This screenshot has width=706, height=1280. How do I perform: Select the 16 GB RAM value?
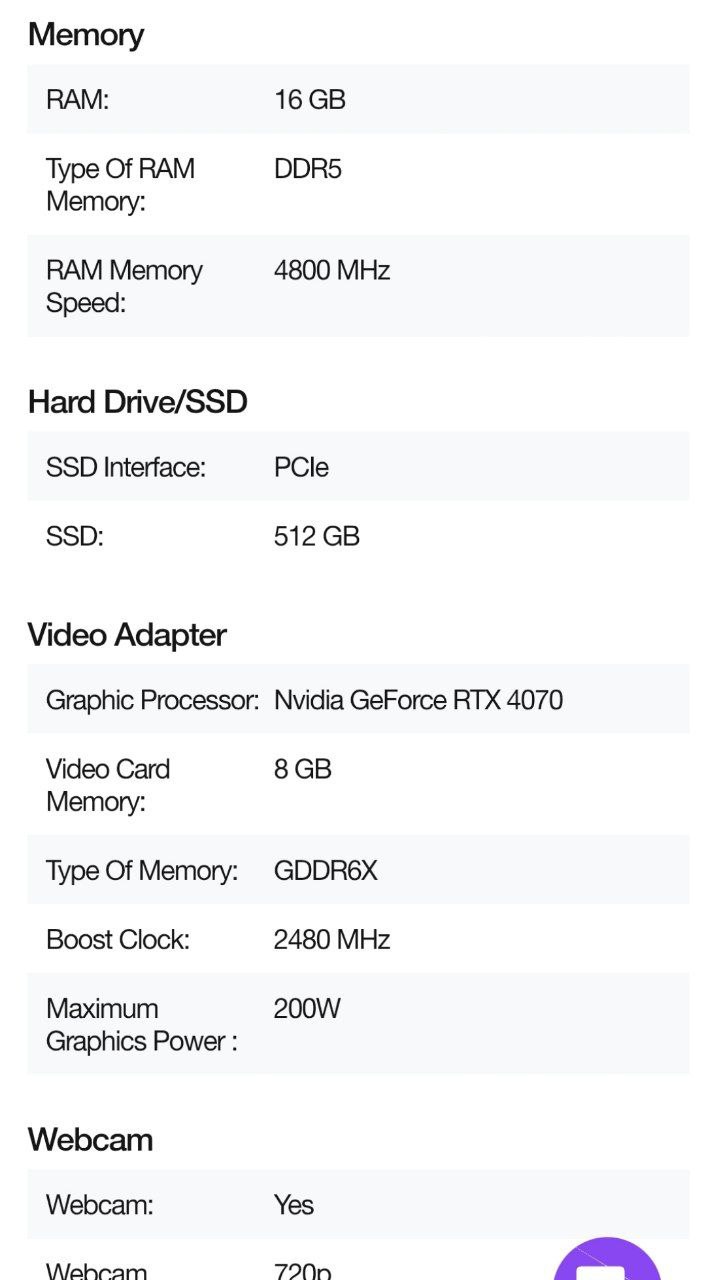[310, 100]
